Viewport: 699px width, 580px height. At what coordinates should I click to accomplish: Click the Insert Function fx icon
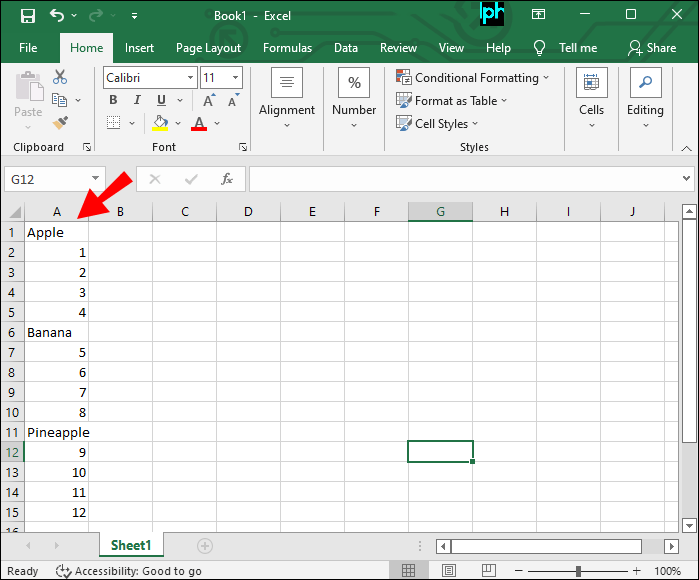227,179
